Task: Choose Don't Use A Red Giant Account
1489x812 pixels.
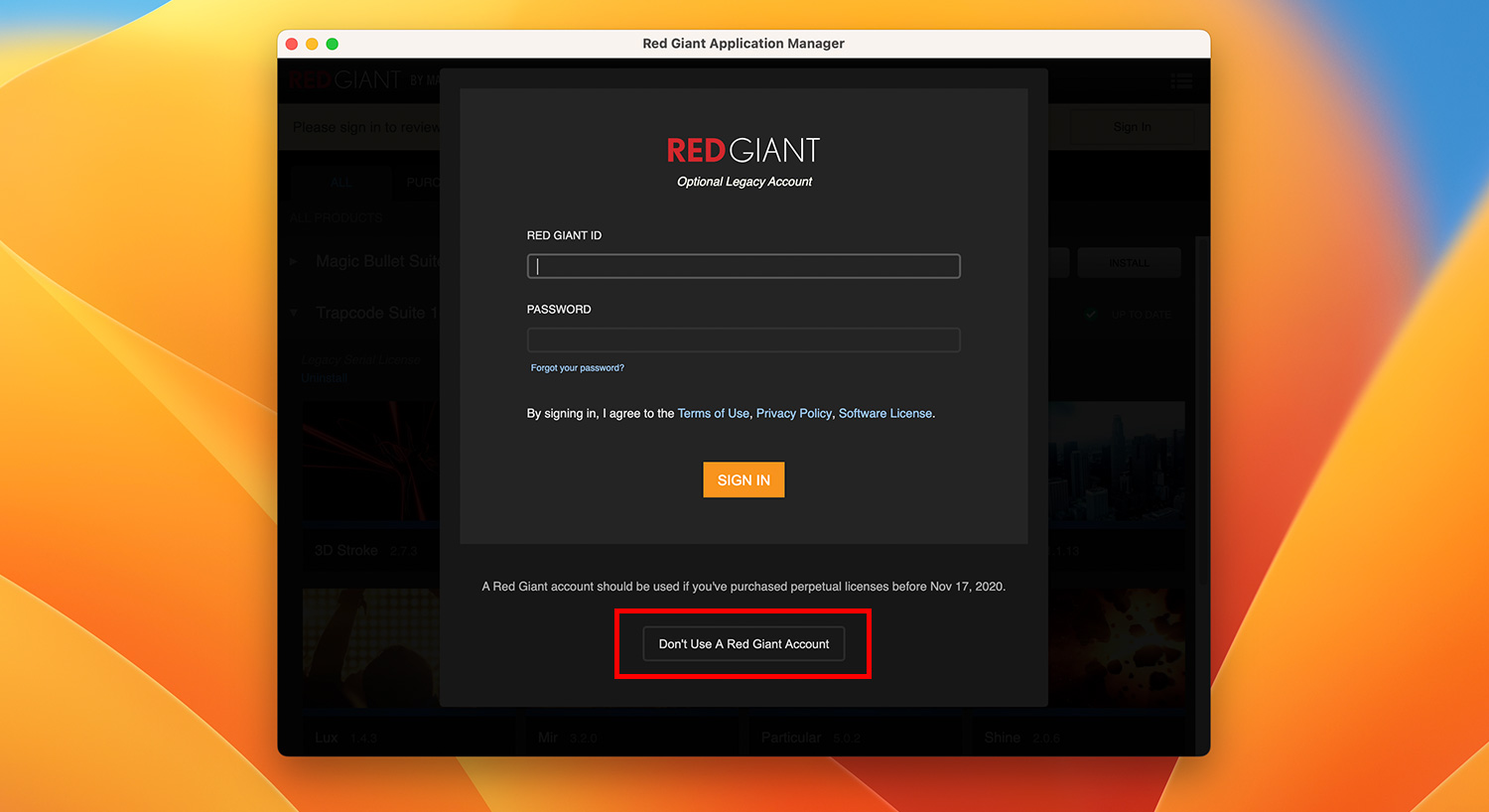Action: [743, 643]
